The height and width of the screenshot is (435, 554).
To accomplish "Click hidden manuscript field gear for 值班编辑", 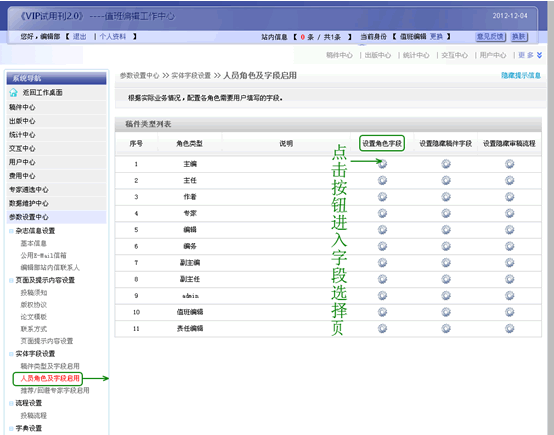I will click(446, 312).
